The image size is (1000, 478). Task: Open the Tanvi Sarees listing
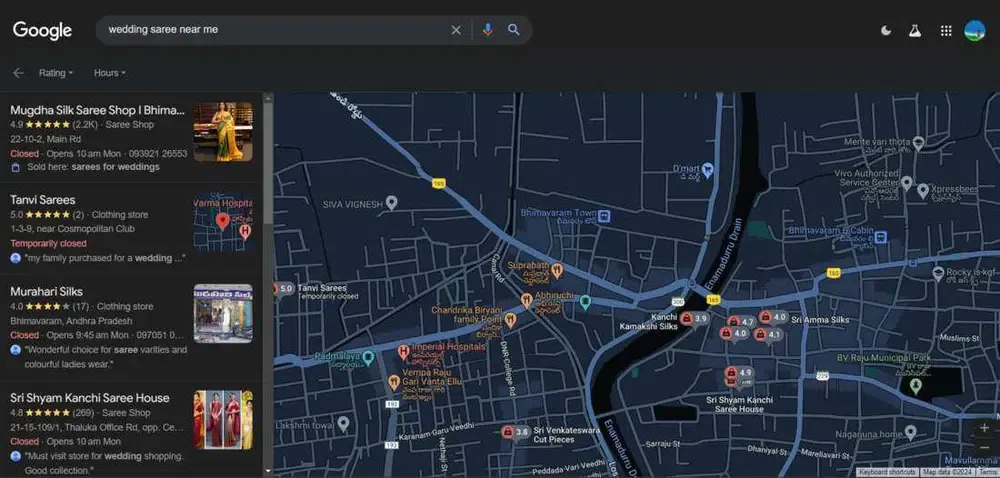[x=43, y=199]
